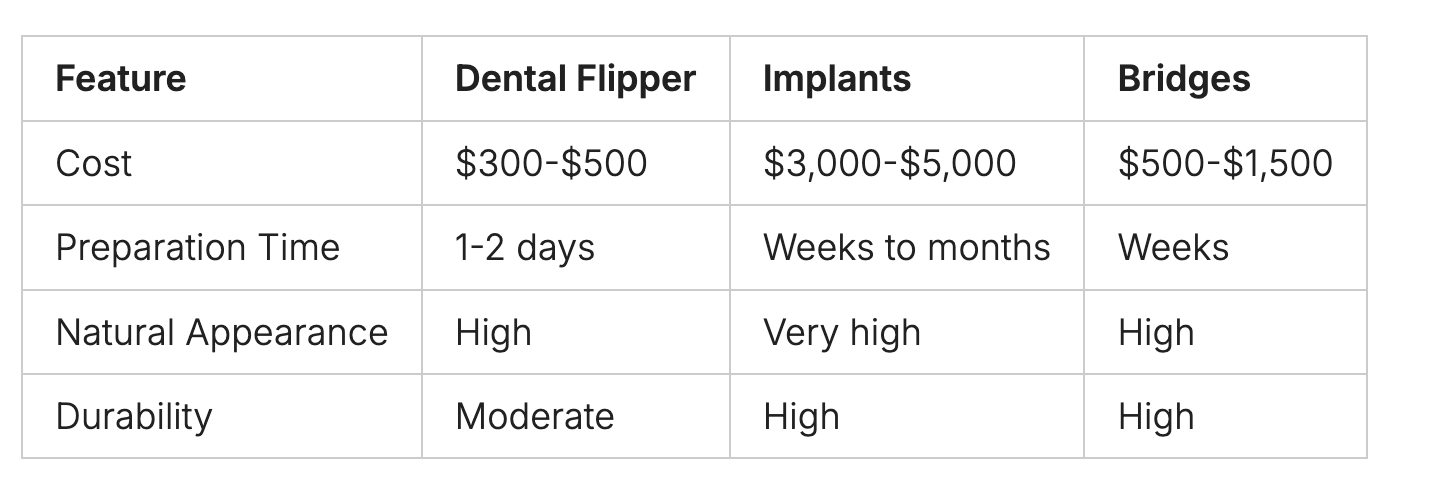Select the Preparation Time row label

[x=198, y=247]
